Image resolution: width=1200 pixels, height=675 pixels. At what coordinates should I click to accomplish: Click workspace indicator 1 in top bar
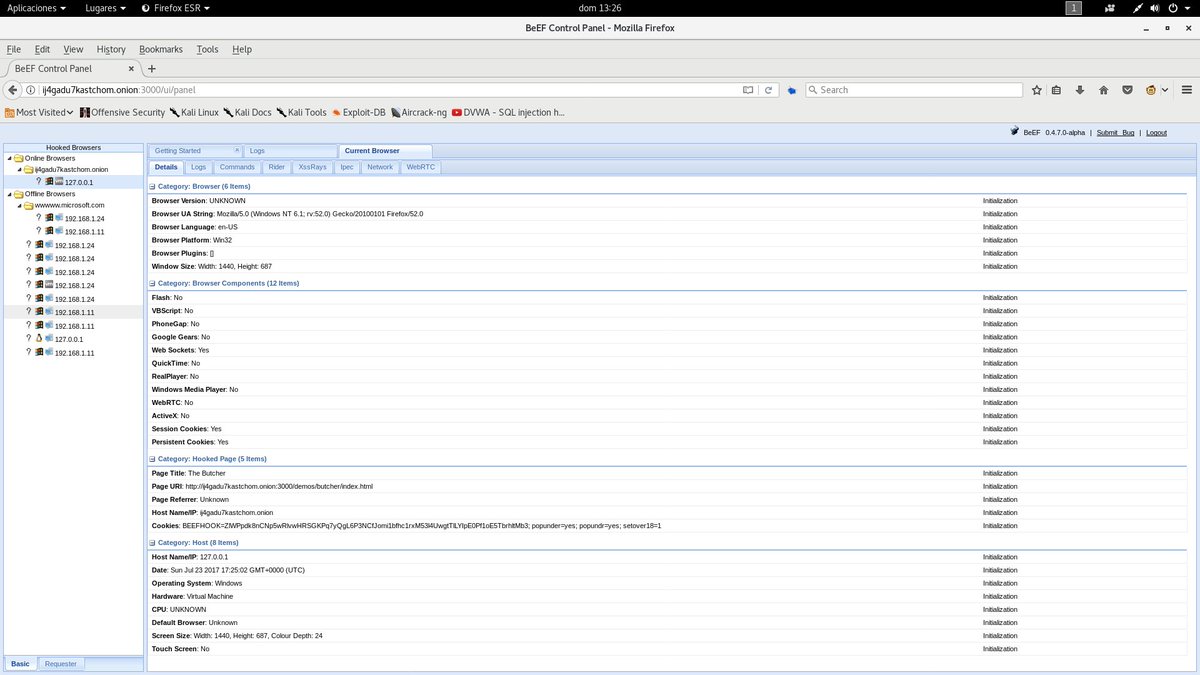pos(1075,8)
